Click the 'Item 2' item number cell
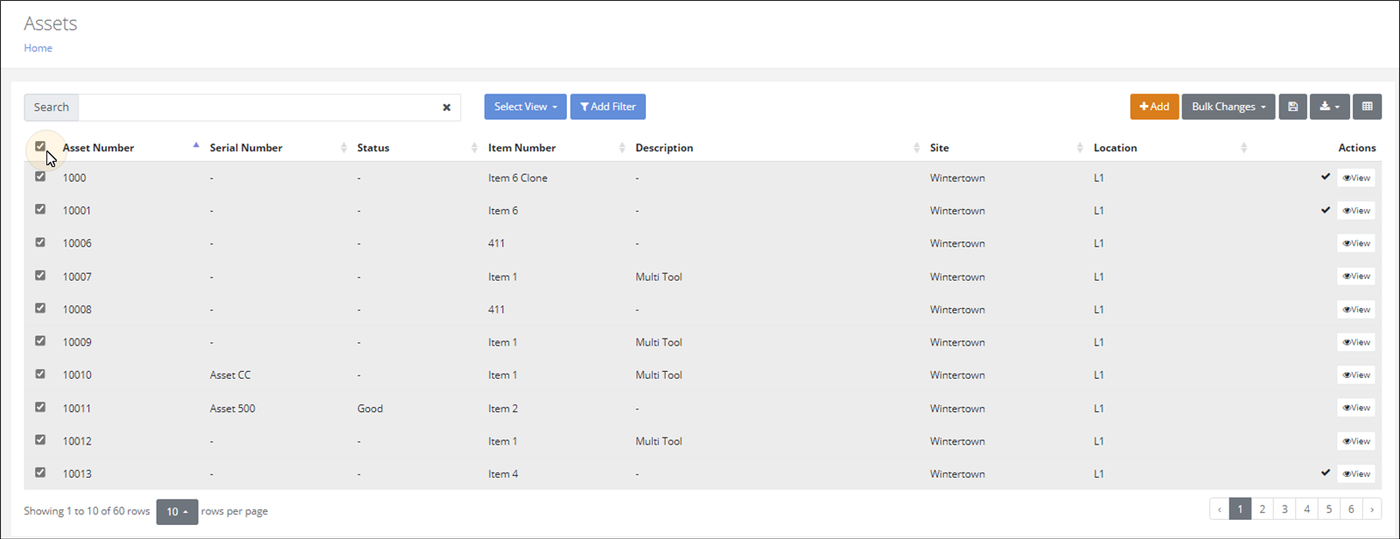Viewport: 1400px width, 539px height. (x=503, y=408)
